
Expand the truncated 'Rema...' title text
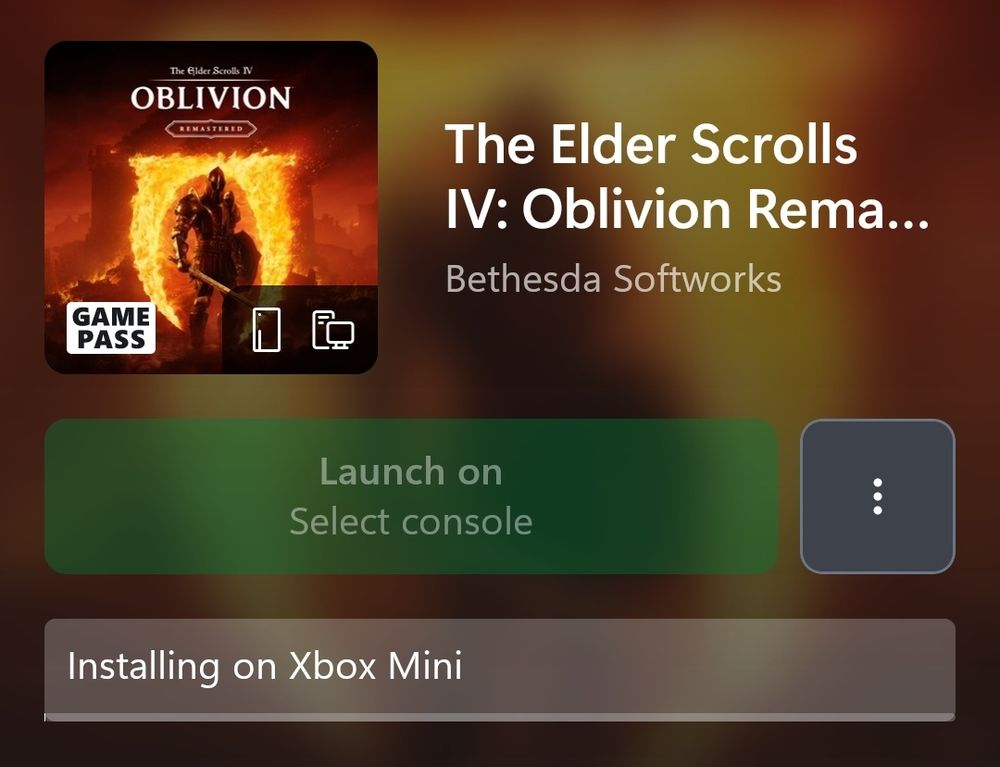837,209
